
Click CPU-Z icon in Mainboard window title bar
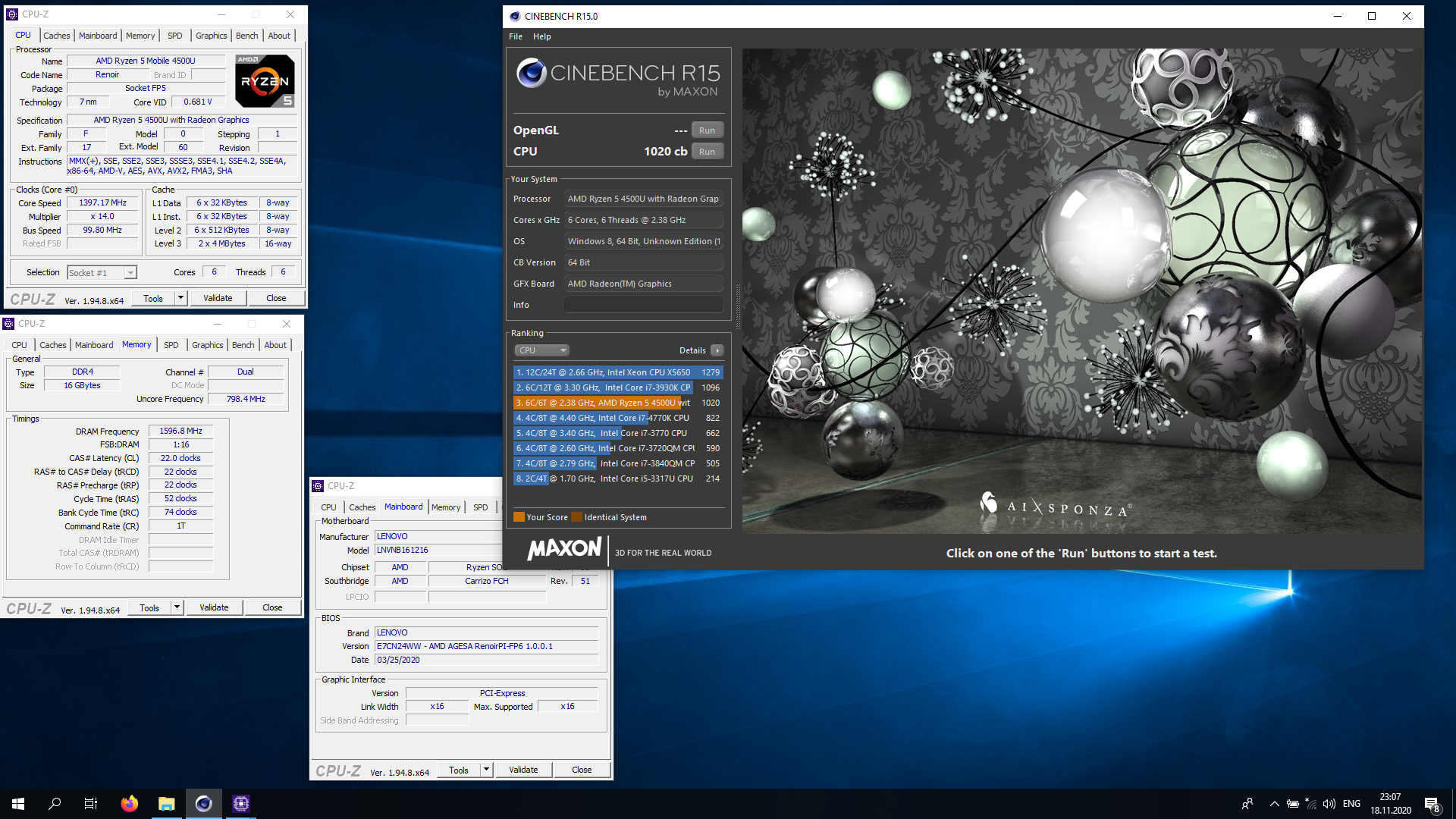pos(318,486)
